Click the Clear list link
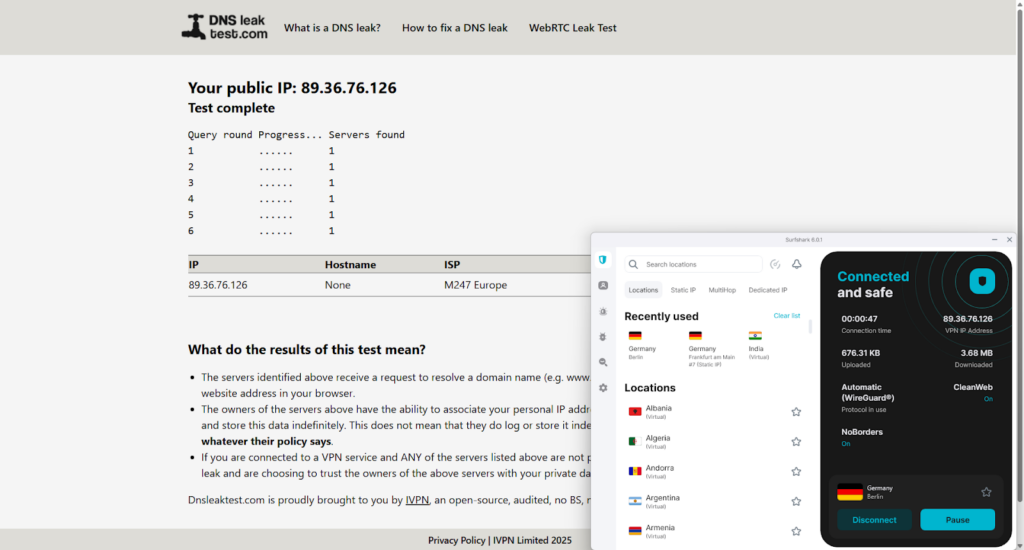This screenshot has width=1024, height=550. click(x=786, y=315)
